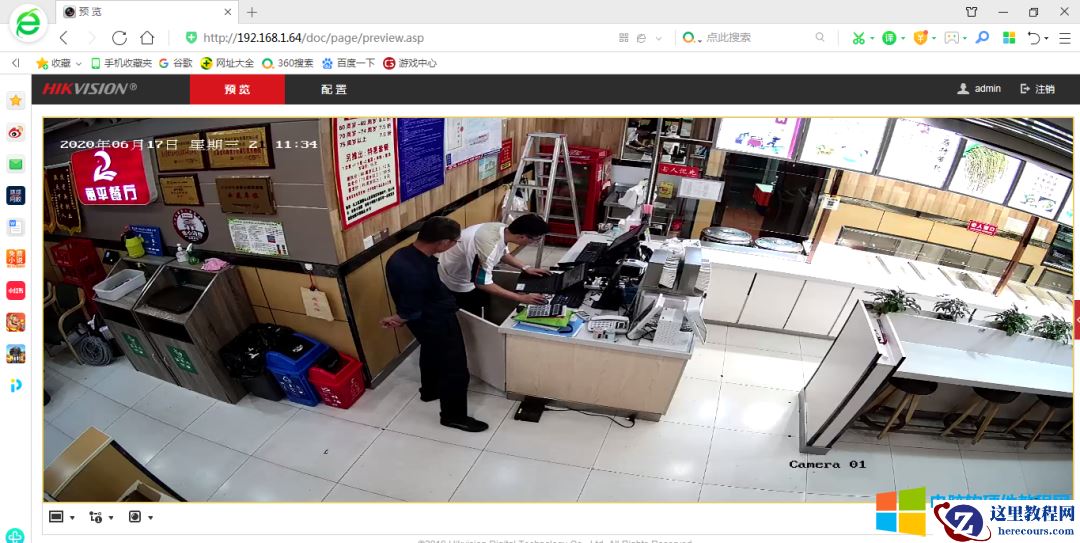Reload the page with the refresh icon

click(119, 38)
